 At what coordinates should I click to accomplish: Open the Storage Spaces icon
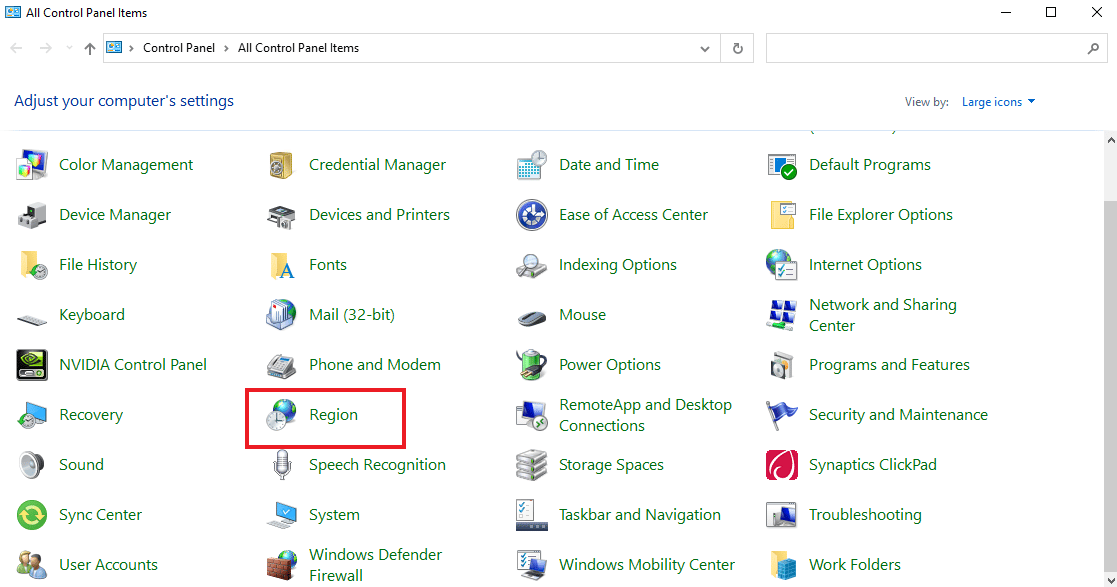531,465
